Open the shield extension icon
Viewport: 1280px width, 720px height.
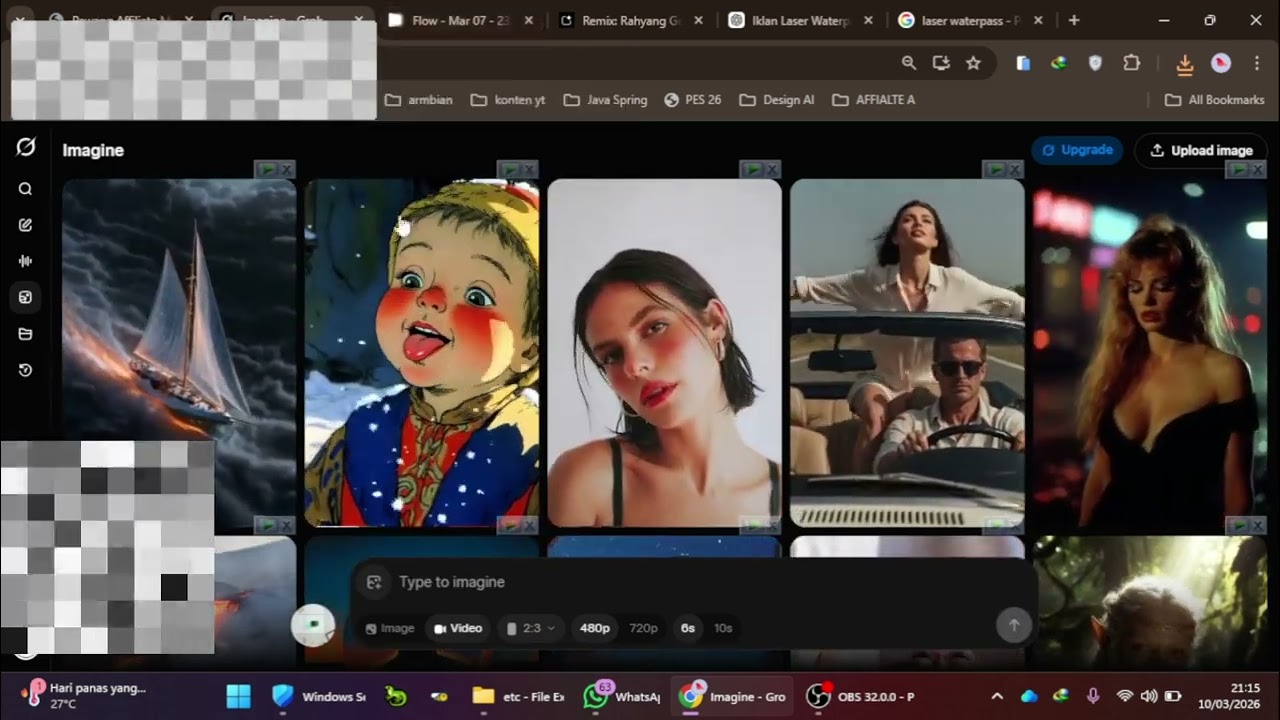click(x=1095, y=63)
